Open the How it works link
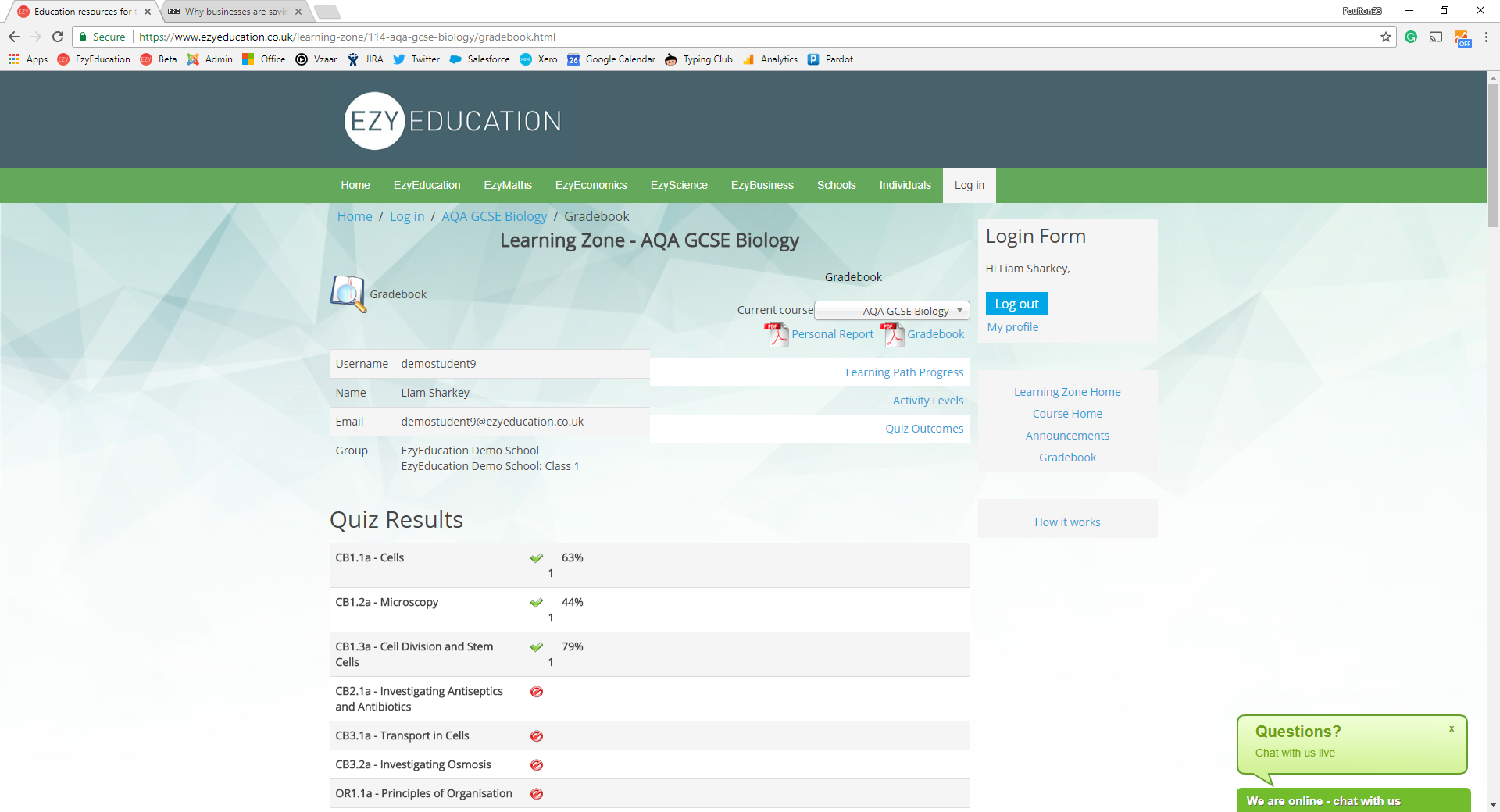The width and height of the screenshot is (1500, 812). pyautogui.click(x=1067, y=522)
